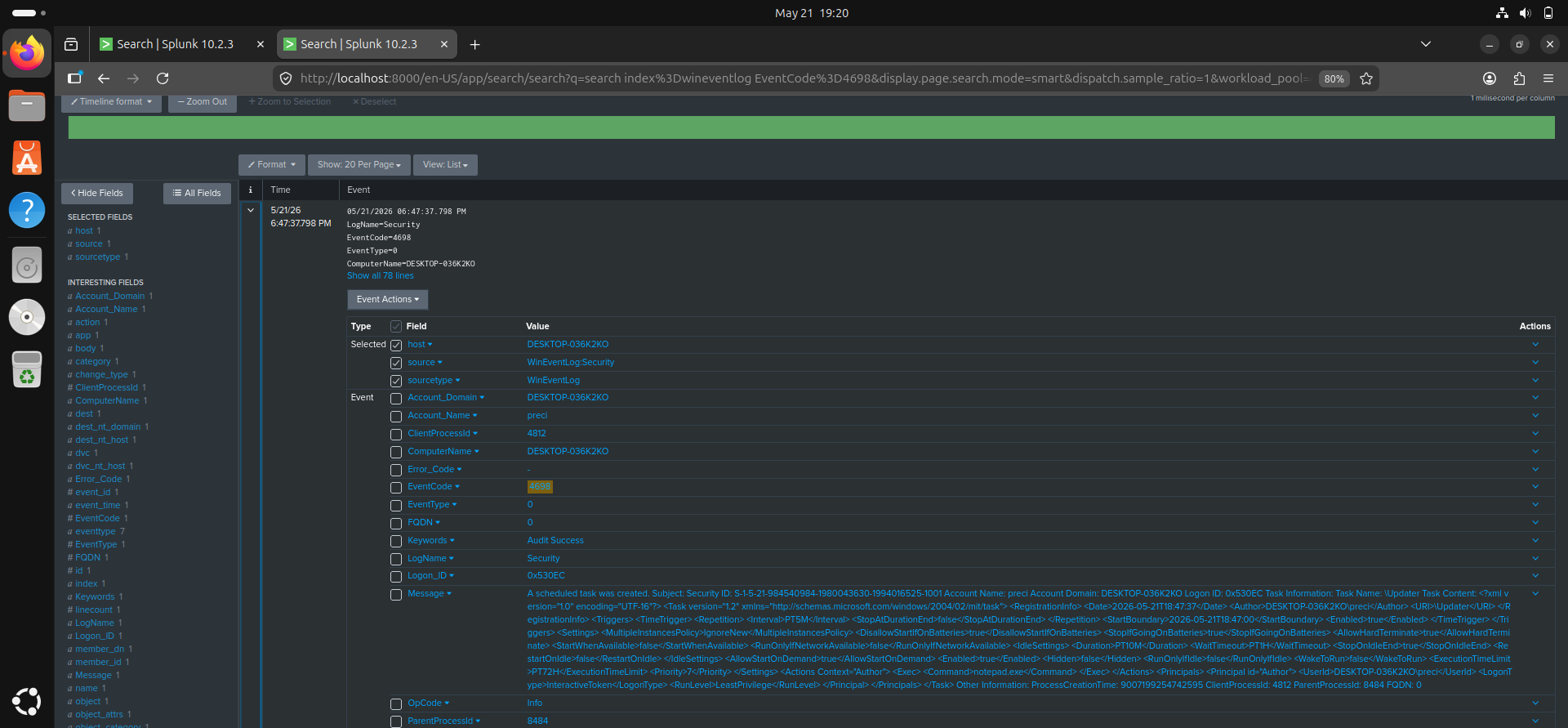Open the Help icon in the dock

coord(27,210)
